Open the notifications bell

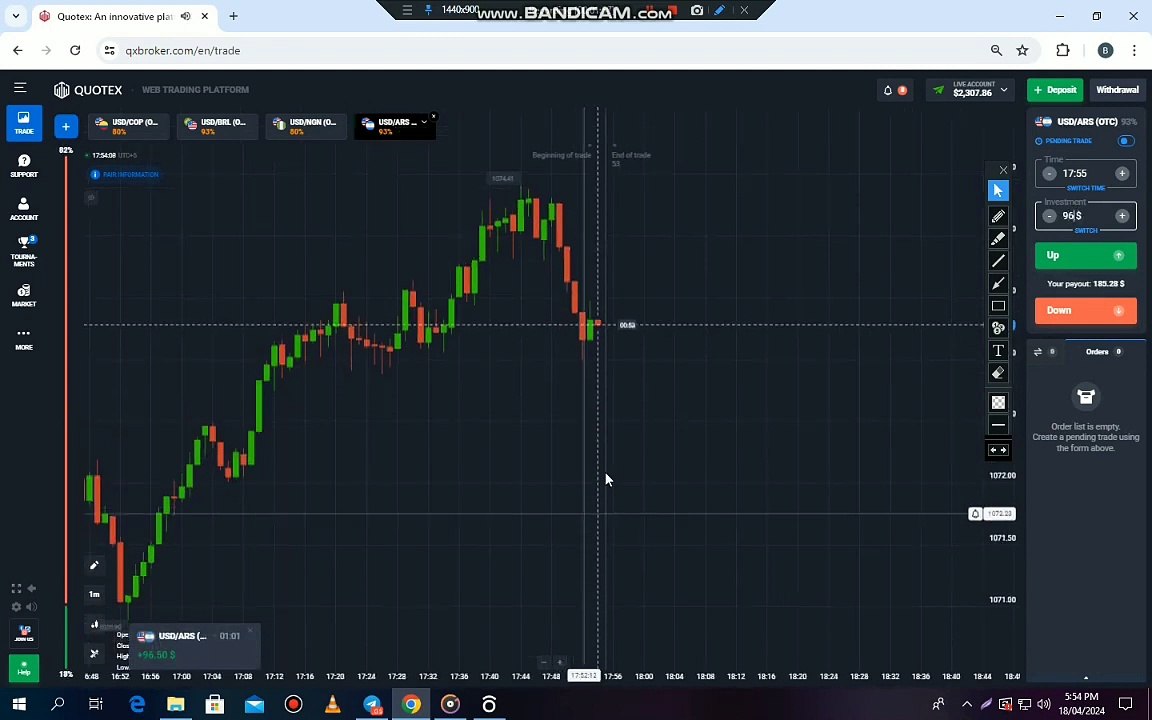click(888, 90)
